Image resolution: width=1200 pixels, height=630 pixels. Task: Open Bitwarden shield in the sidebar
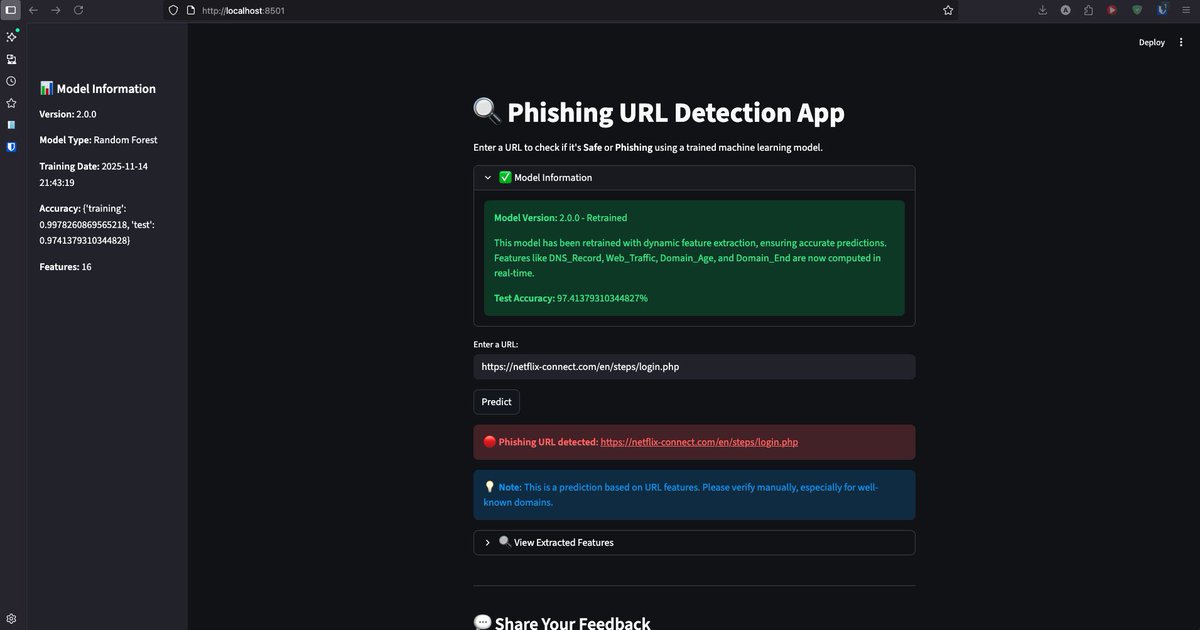12,147
